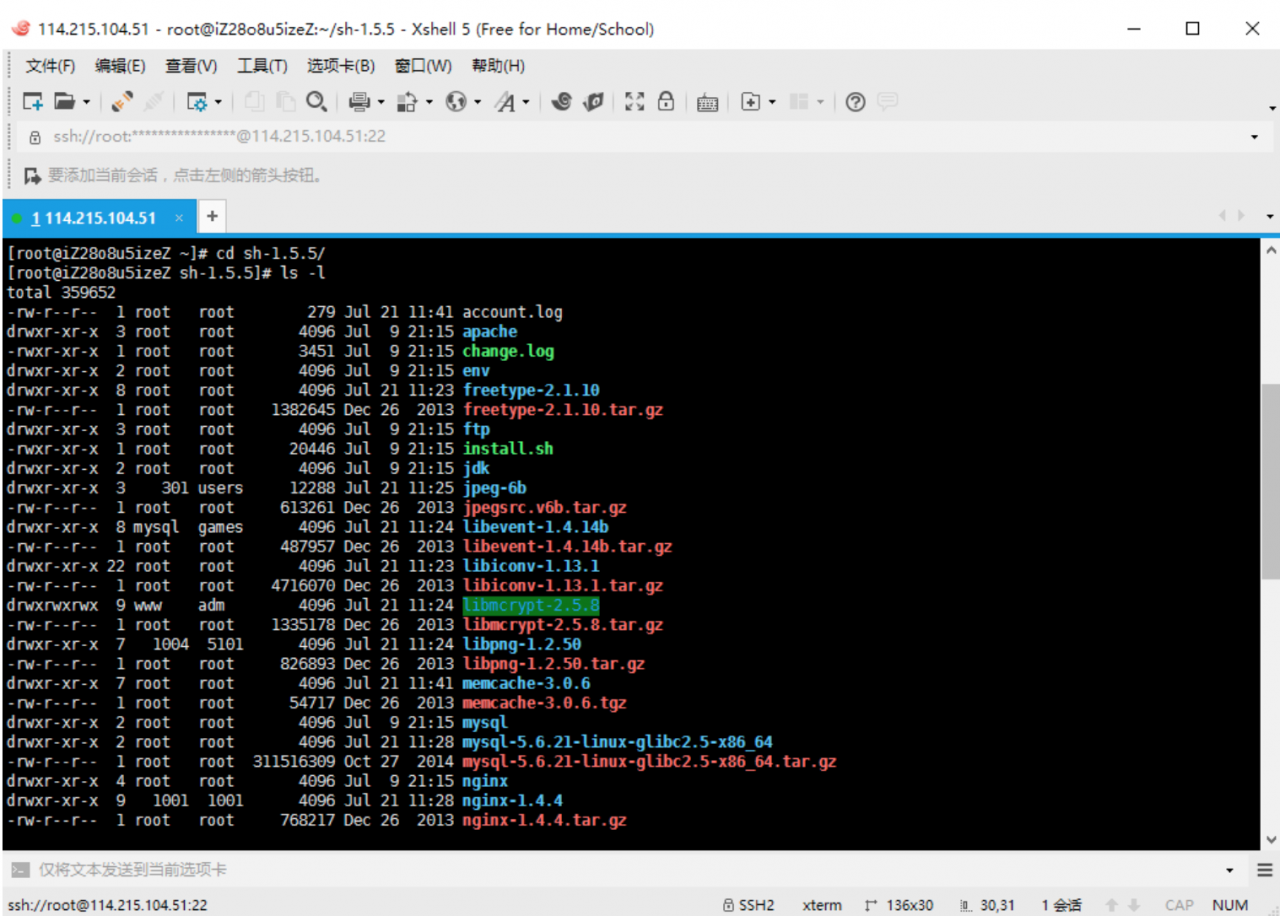The width and height of the screenshot is (1280, 916).
Task: Click the terminal scrollbar down arrow
Action: pyautogui.click(x=1270, y=840)
